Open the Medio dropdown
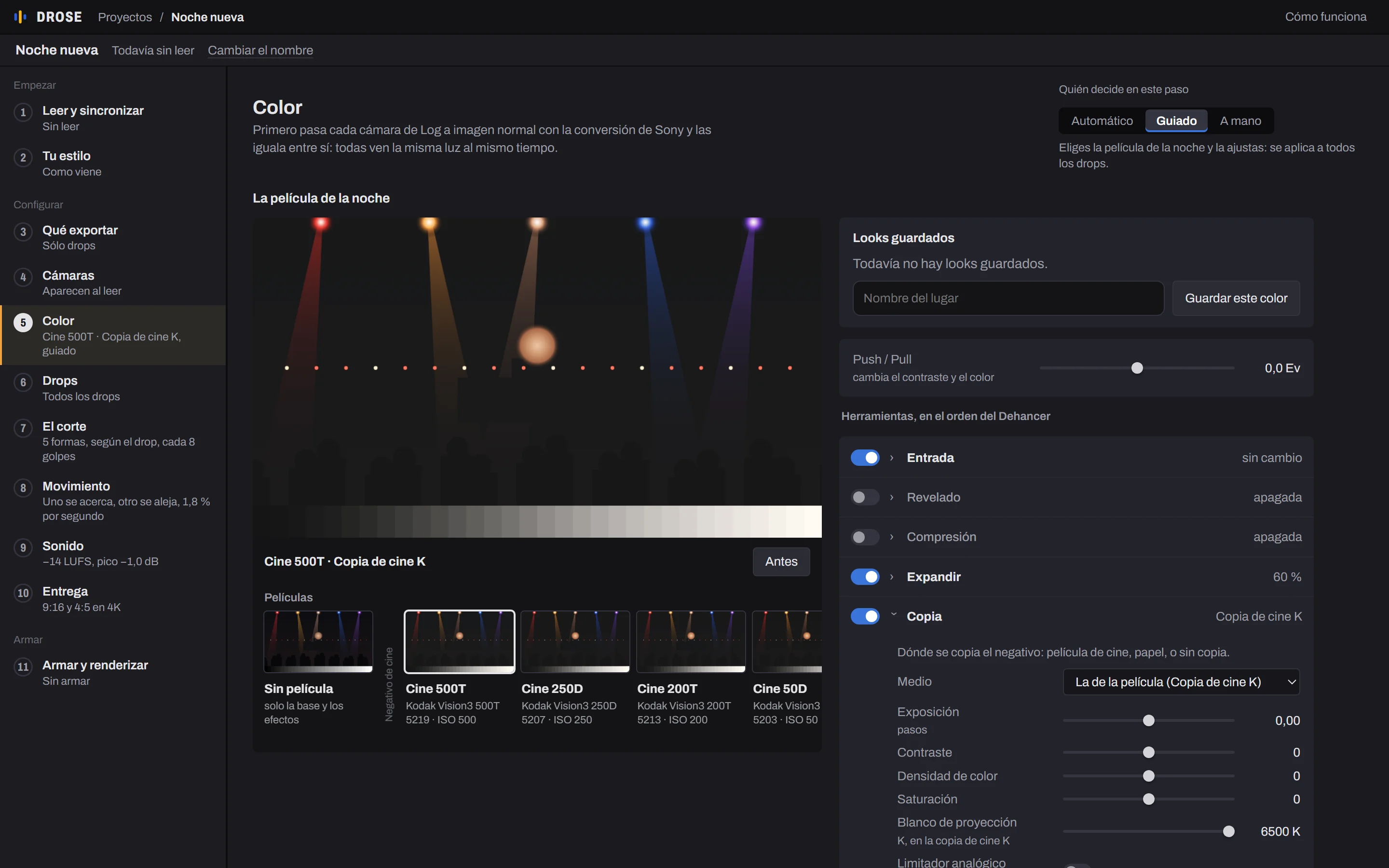 click(x=1181, y=682)
